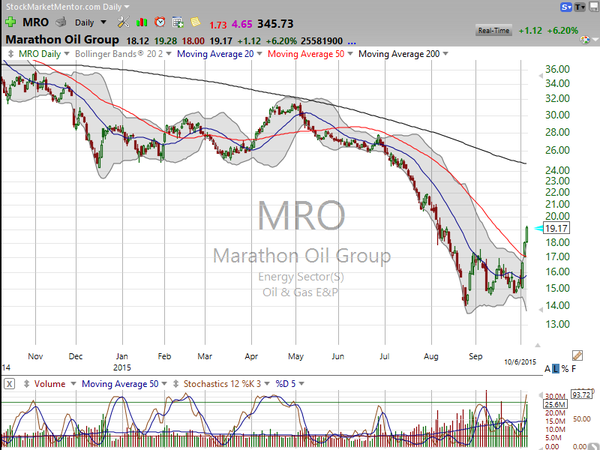The width and height of the screenshot is (600, 450).
Task: Click the 25.6M volume value box
Action: (555, 404)
